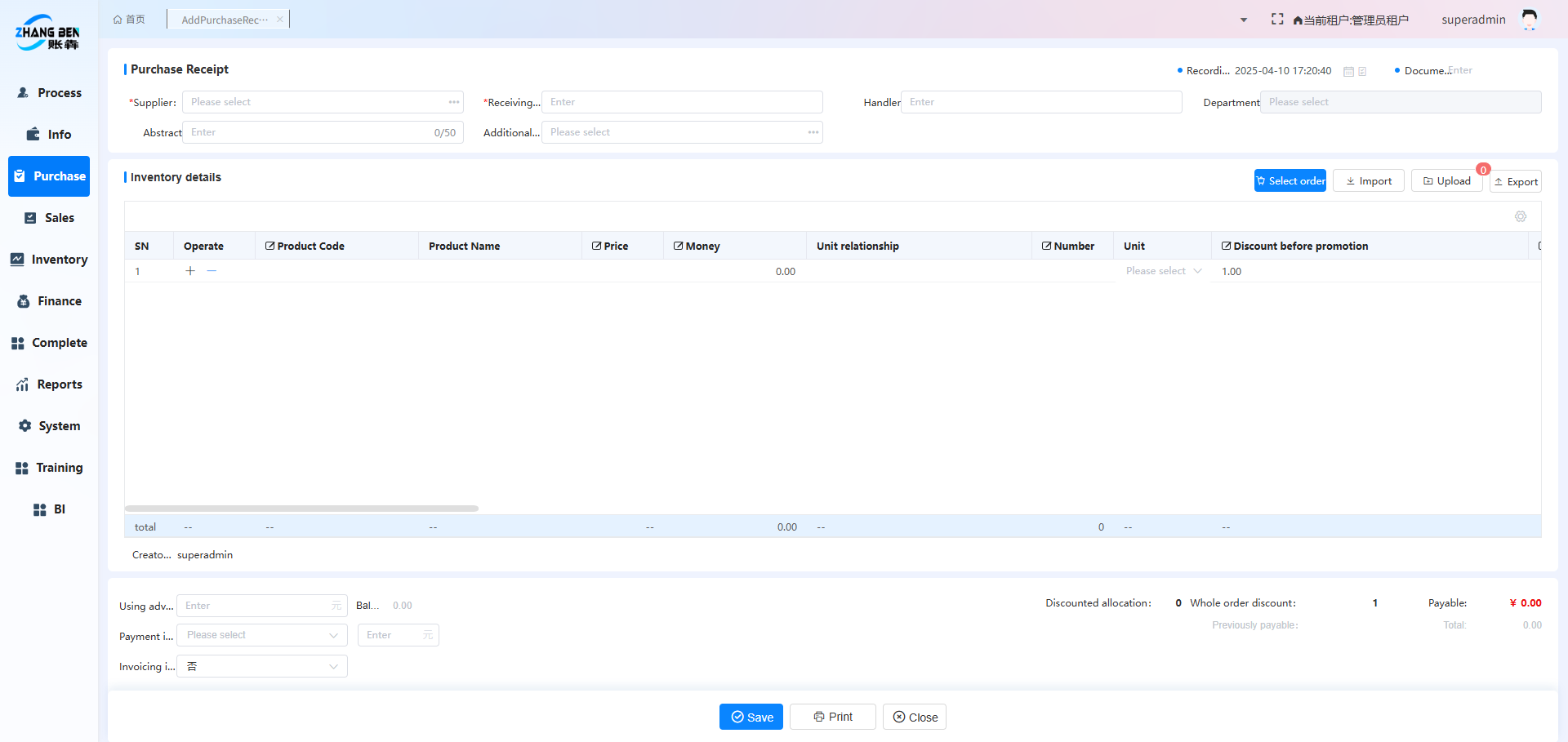Switch to the home tab

(129, 20)
